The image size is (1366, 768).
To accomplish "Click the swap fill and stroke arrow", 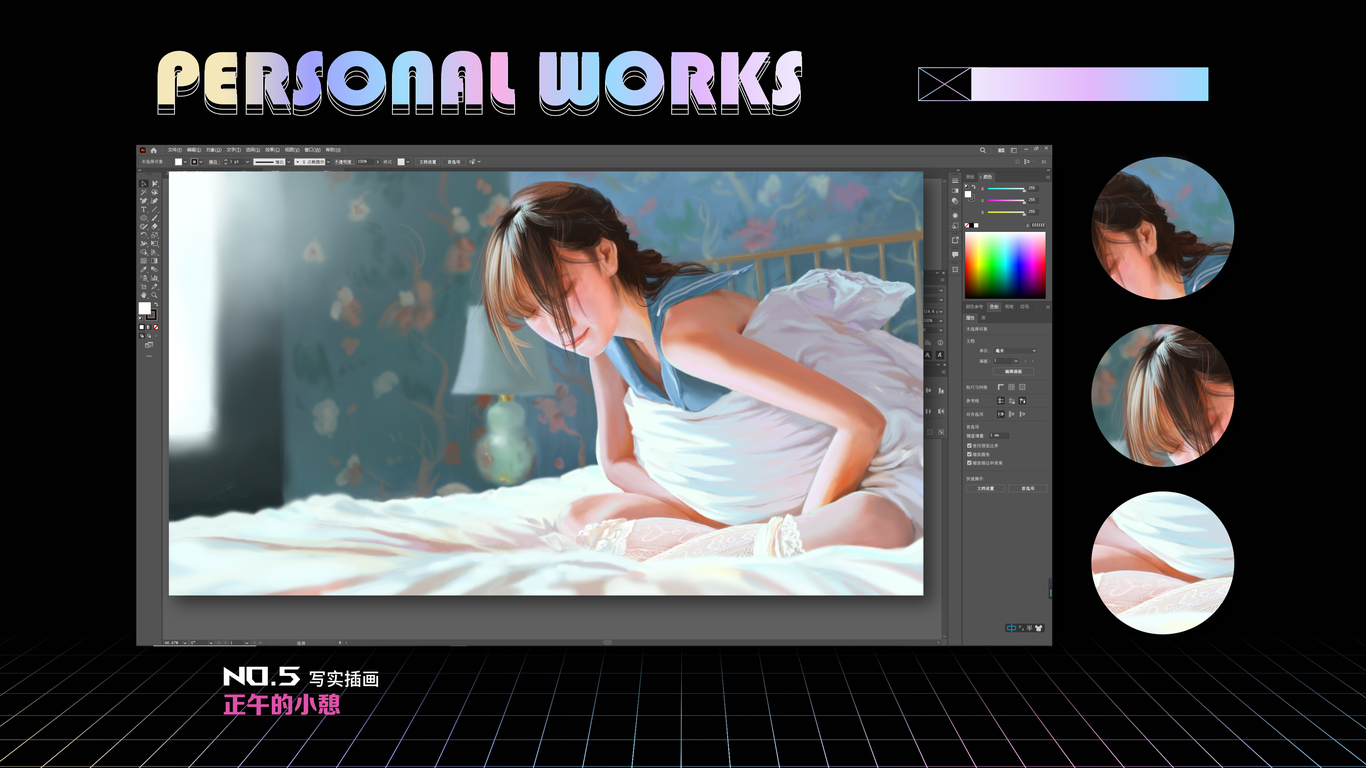I will [157, 304].
